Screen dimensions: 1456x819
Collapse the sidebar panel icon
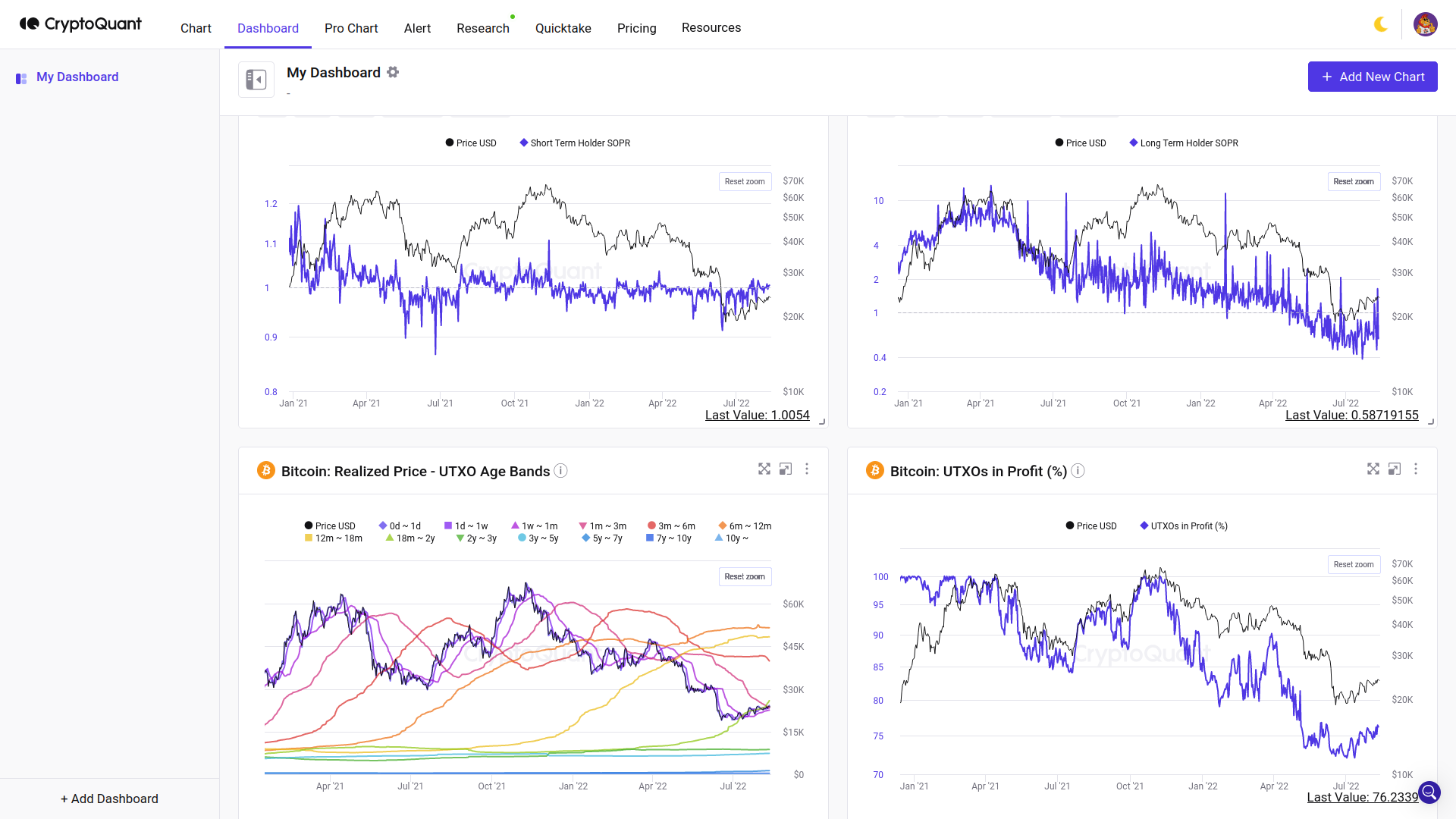(256, 79)
